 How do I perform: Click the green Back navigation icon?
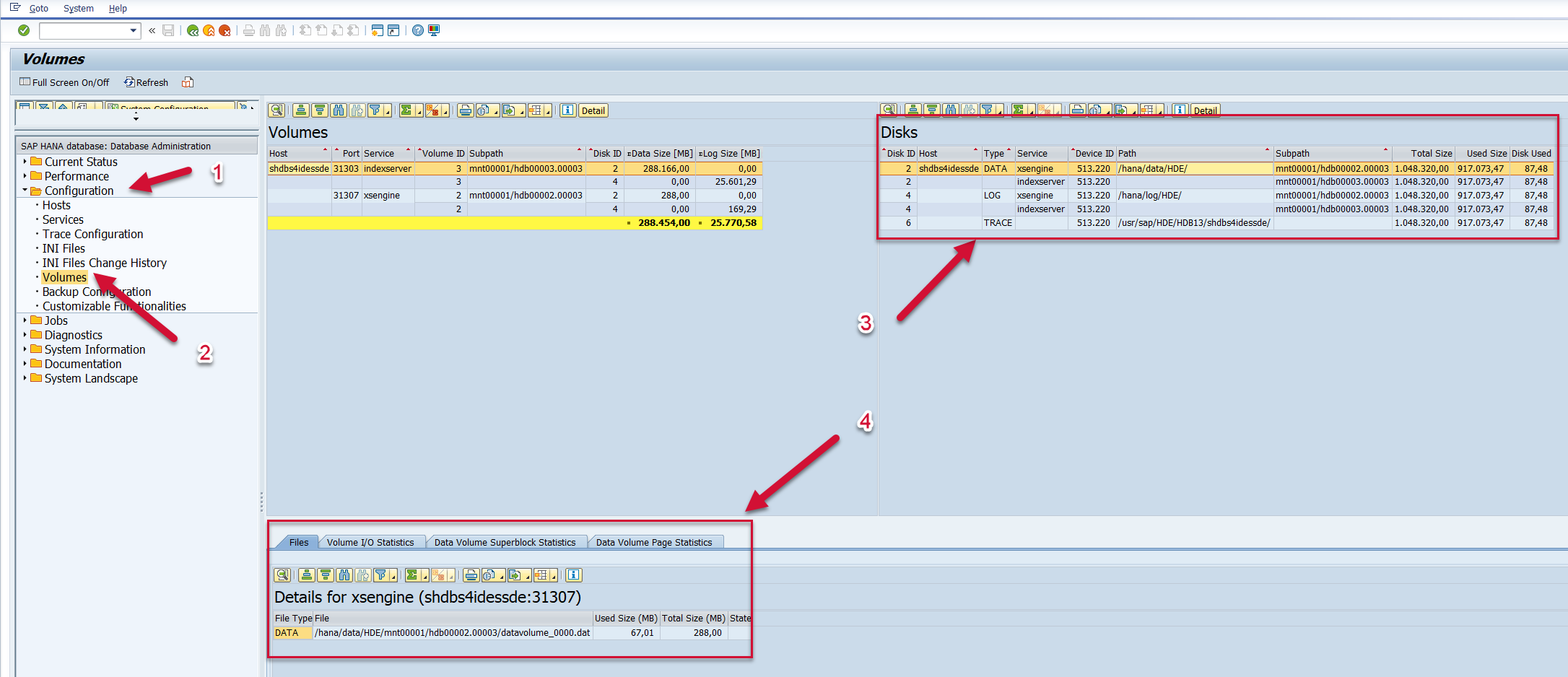[193, 30]
